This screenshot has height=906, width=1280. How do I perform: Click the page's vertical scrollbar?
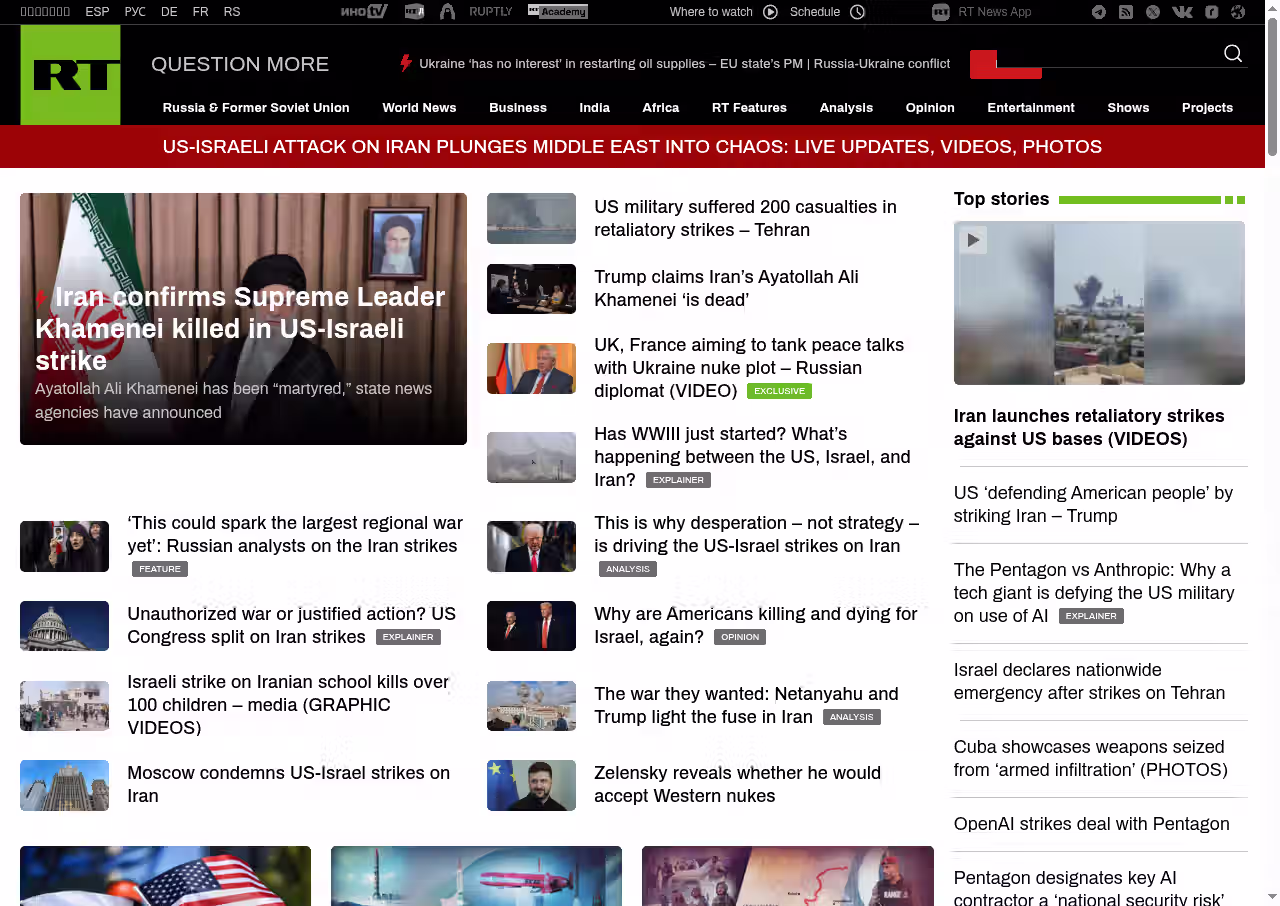[x=1272, y=80]
